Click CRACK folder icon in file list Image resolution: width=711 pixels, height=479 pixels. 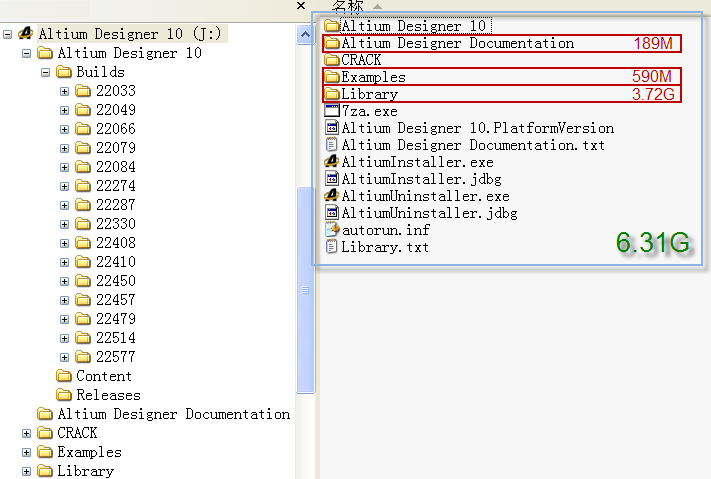[x=332, y=59]
